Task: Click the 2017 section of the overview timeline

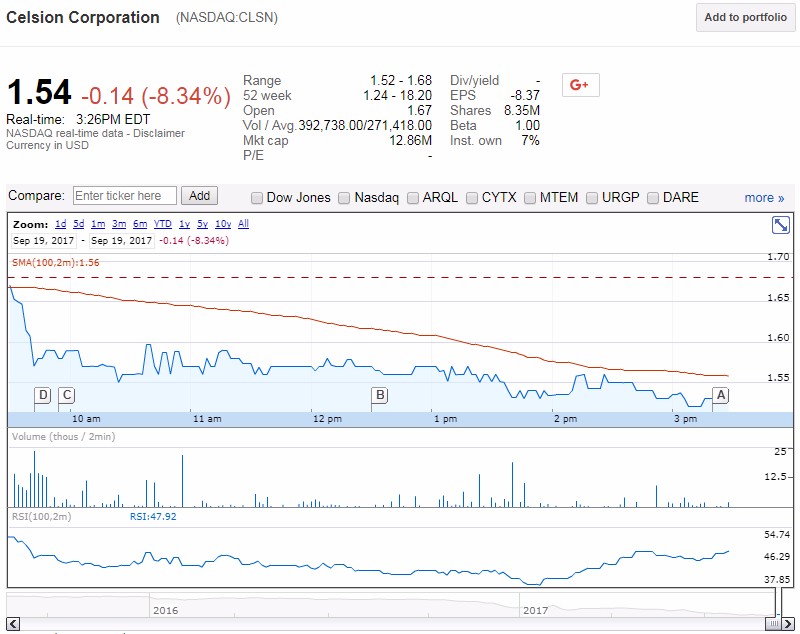Action: tap(535, 610)
